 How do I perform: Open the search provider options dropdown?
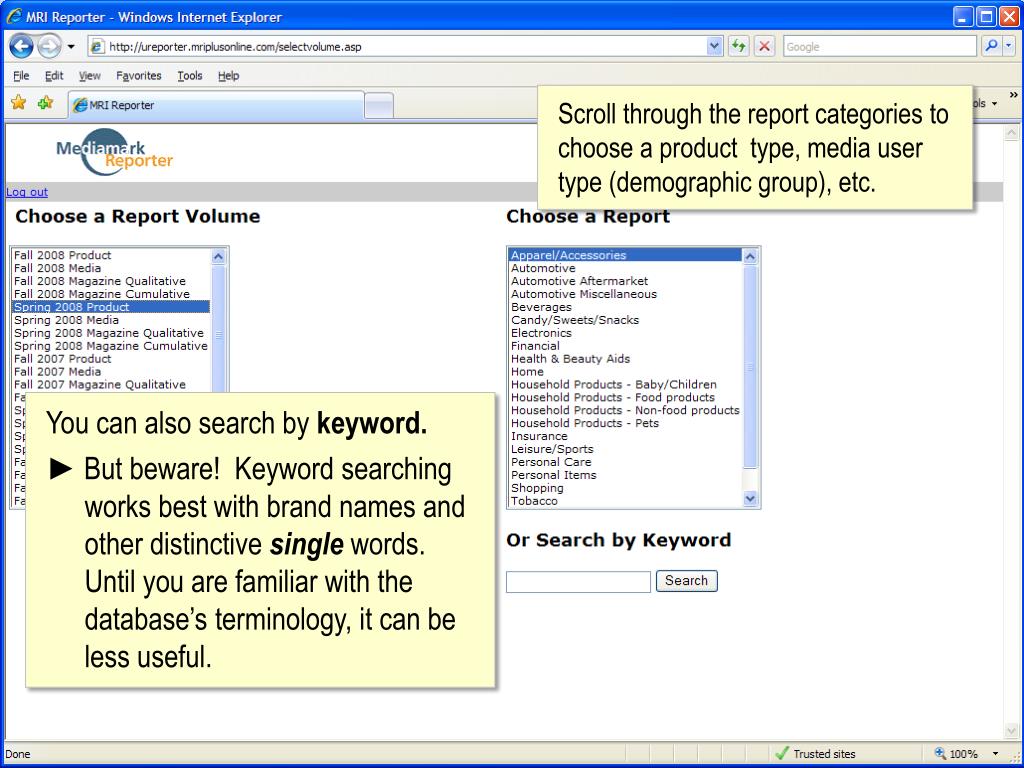[x=1009, y=46]
